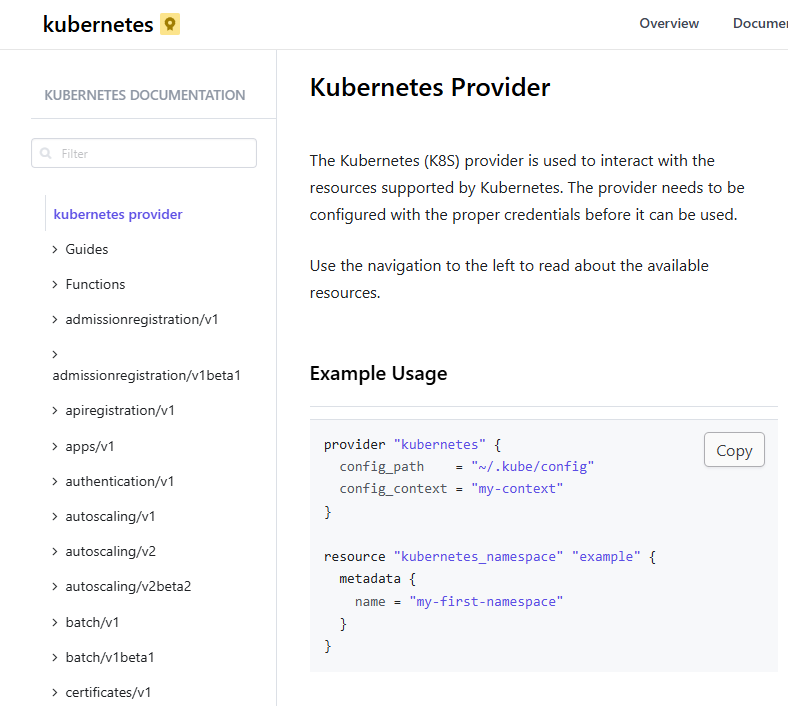
Task: Select certificates/v1 label
Action: [108, 693]
